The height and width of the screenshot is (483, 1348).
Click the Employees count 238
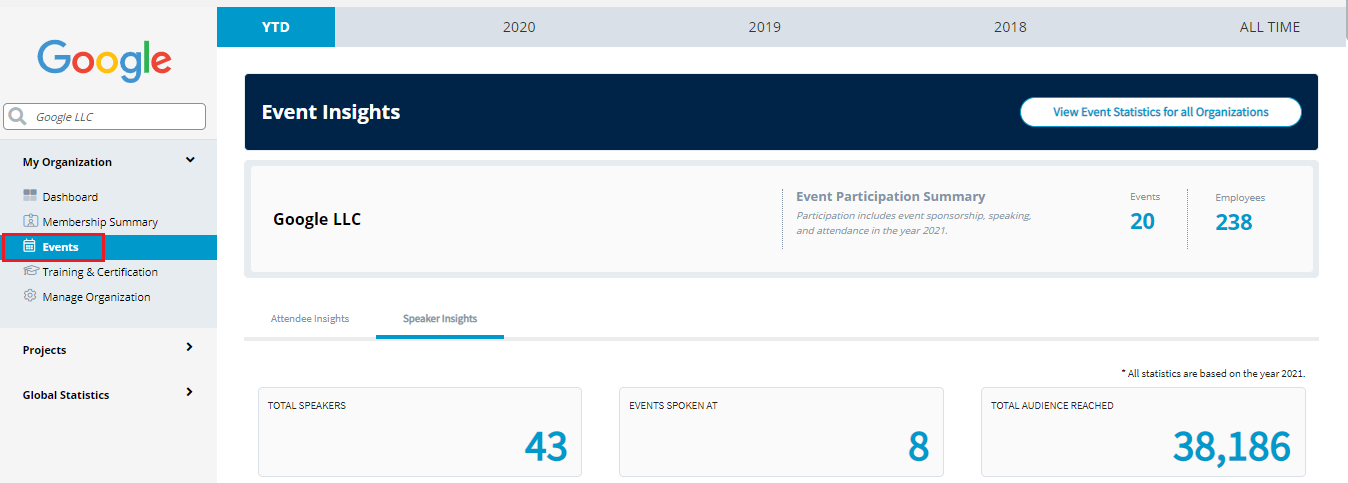pos(1234,222)
